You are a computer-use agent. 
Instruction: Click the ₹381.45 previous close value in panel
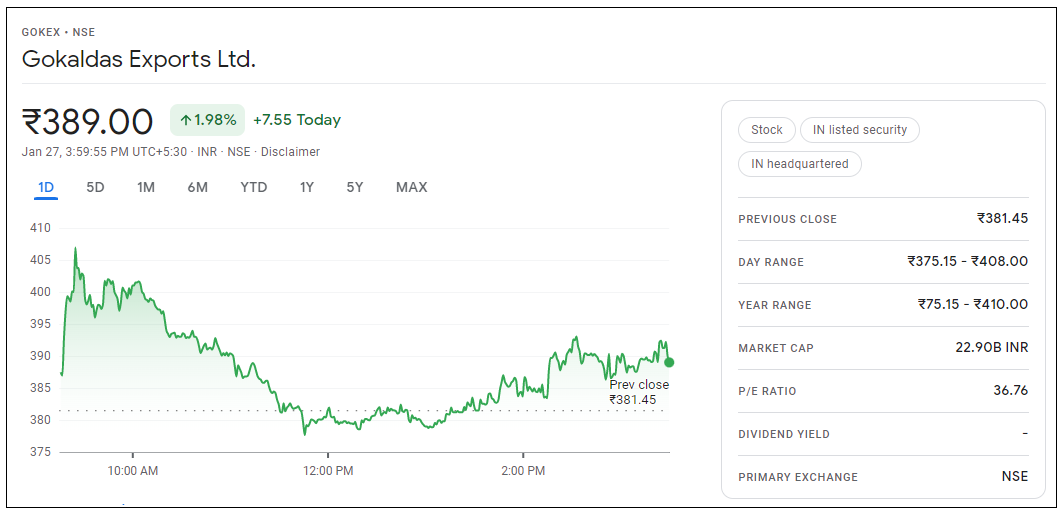[x=1002, y=218]
